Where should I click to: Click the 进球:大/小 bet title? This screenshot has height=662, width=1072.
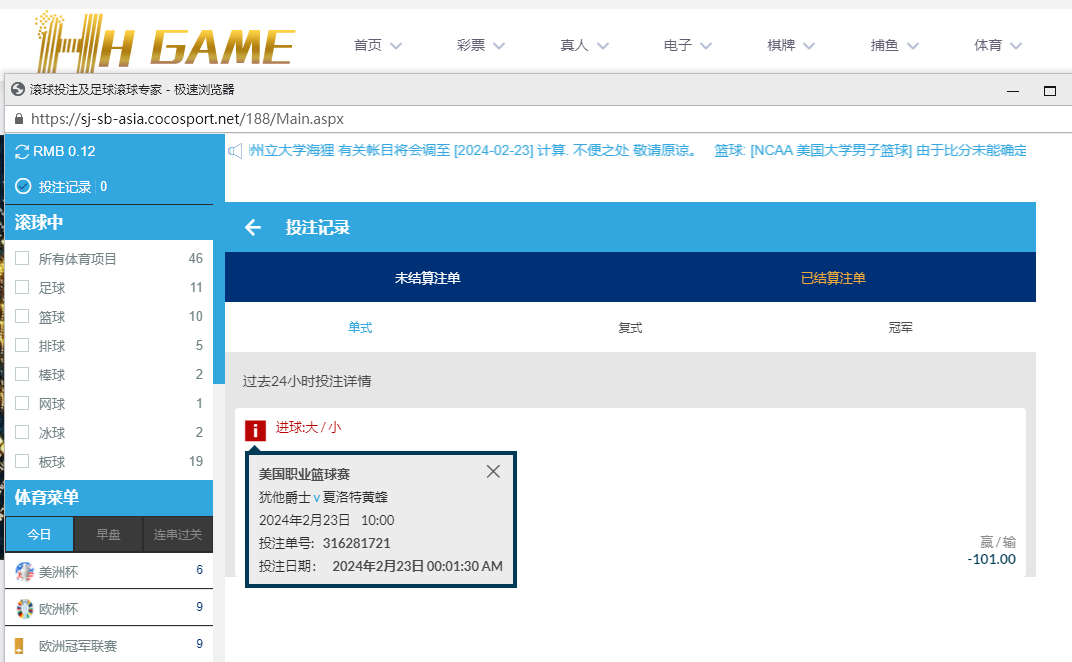(308, 427)
